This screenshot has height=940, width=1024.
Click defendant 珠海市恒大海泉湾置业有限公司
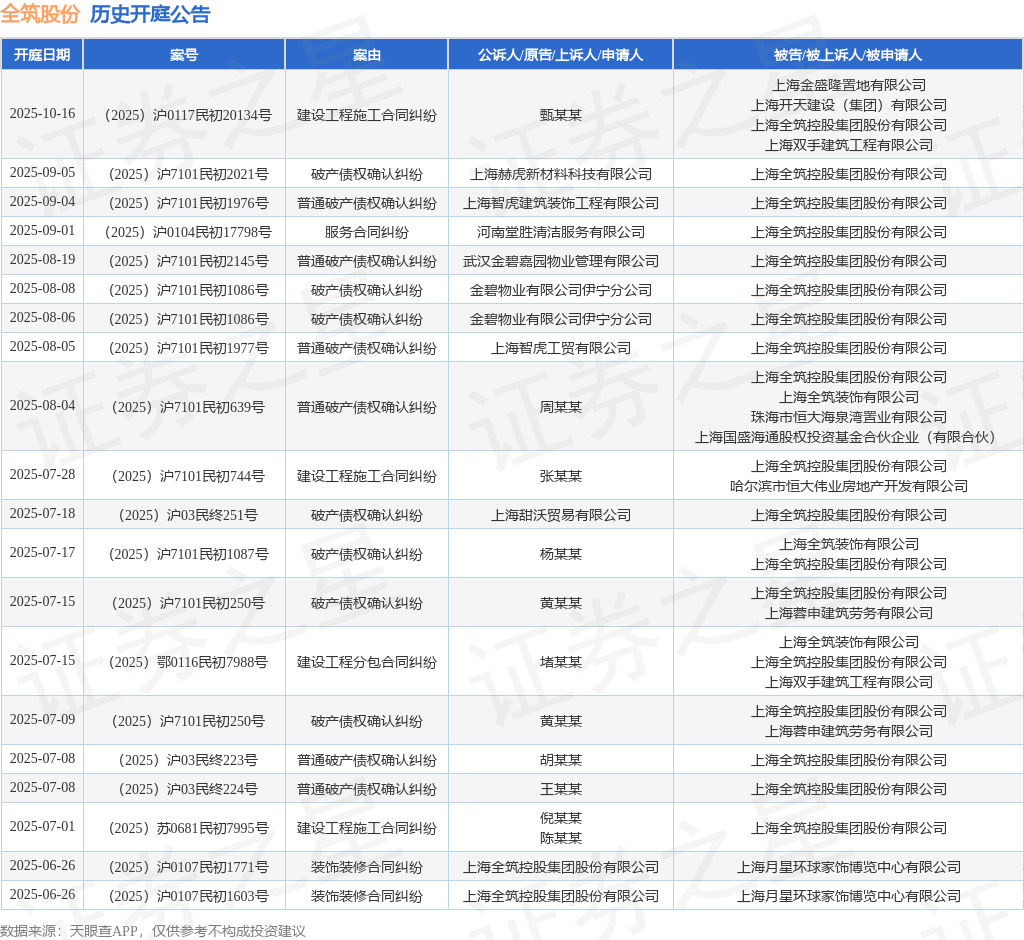pyautogui.click(x=849, y=417)
